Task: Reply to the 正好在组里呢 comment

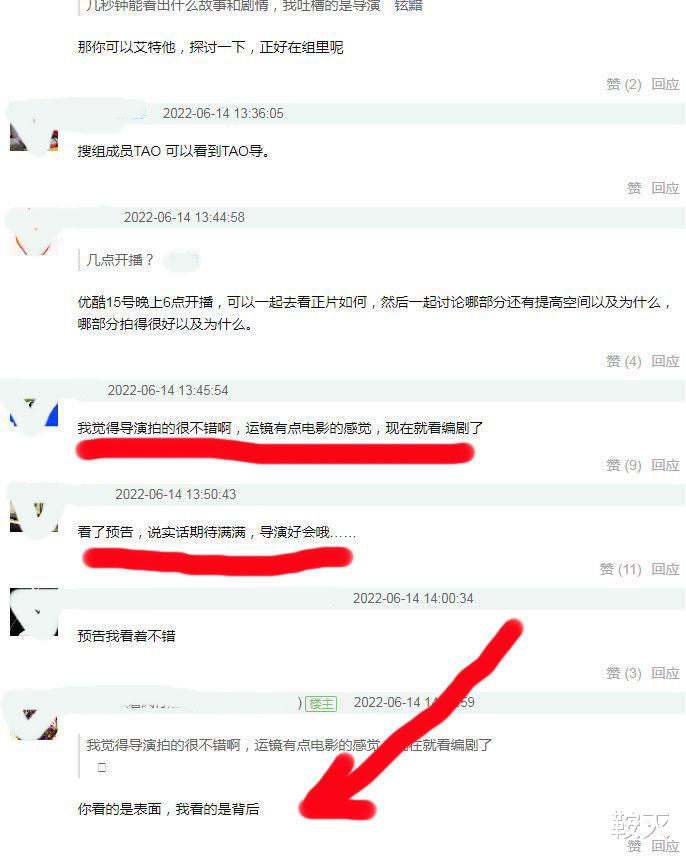Action: [x=665, y=84]
